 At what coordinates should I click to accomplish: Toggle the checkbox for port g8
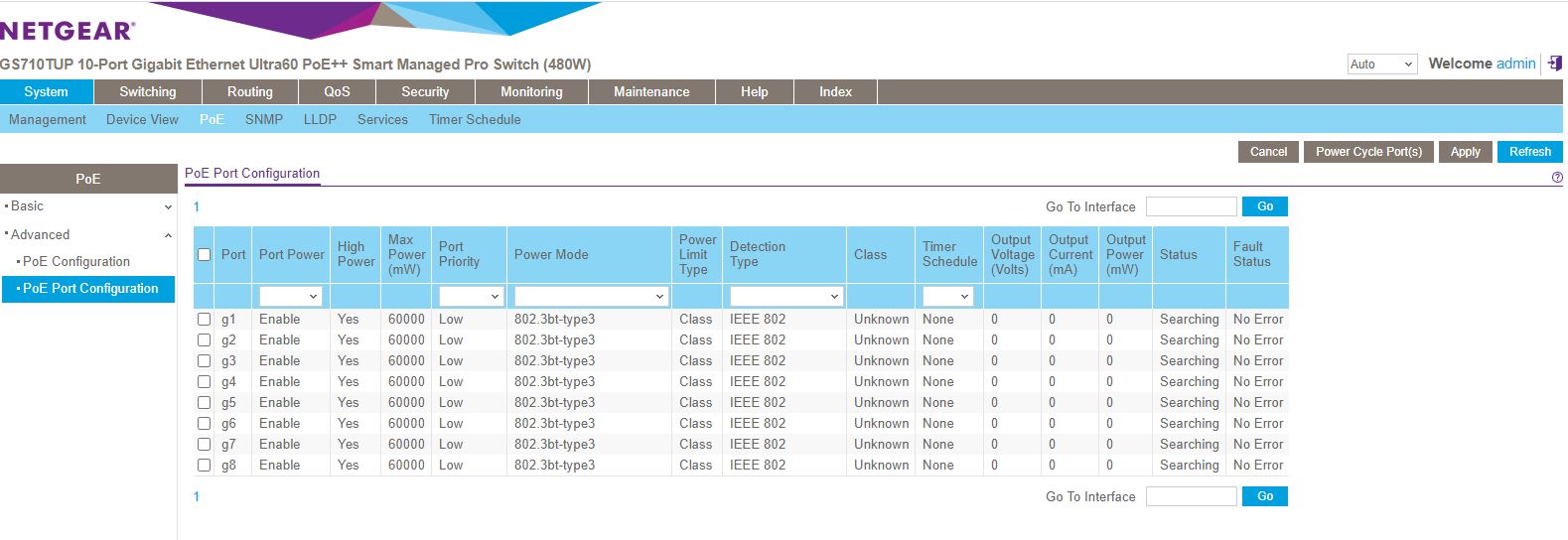coord(204,466)
